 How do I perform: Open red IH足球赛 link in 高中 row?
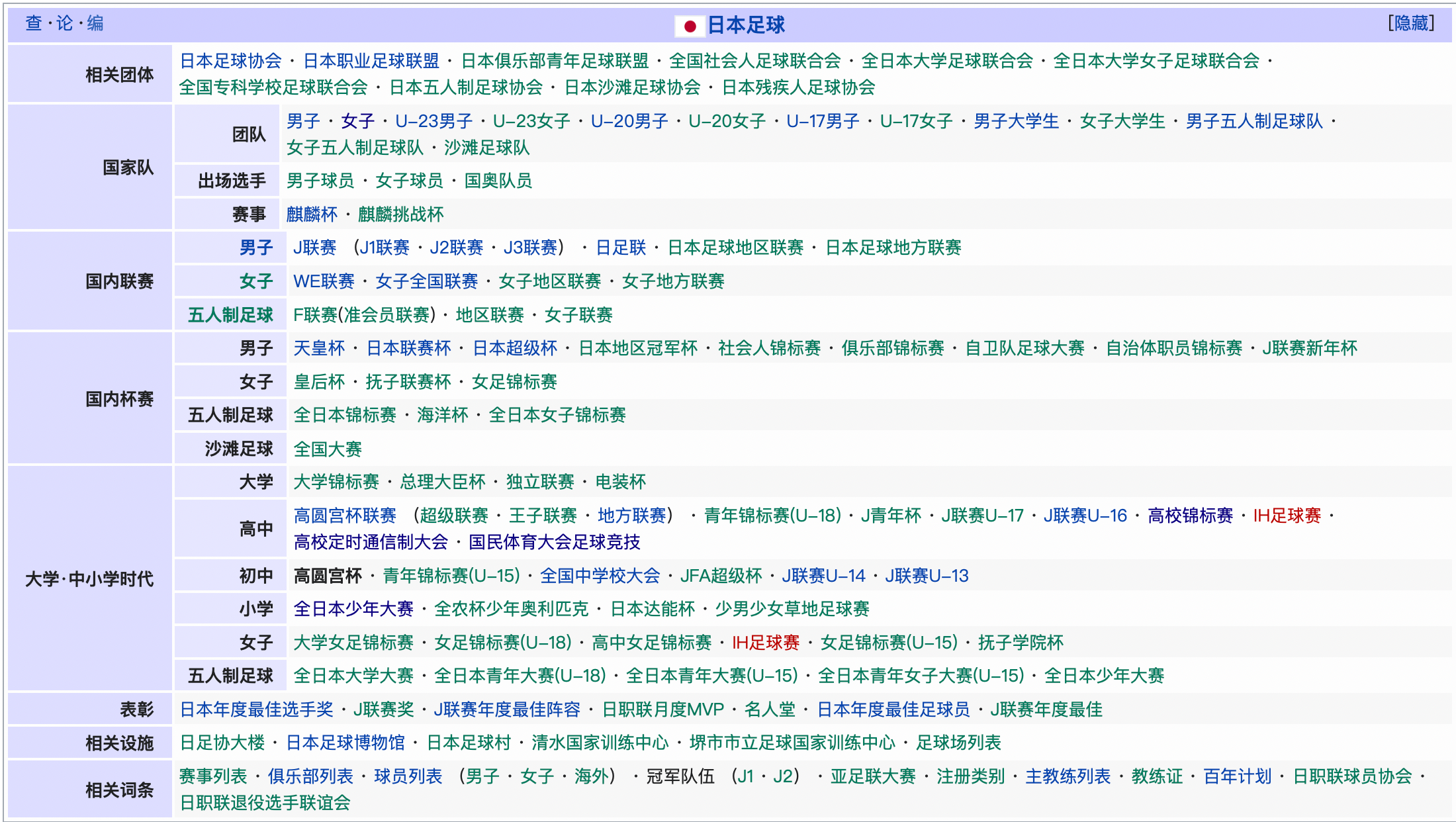(1287, 516)
